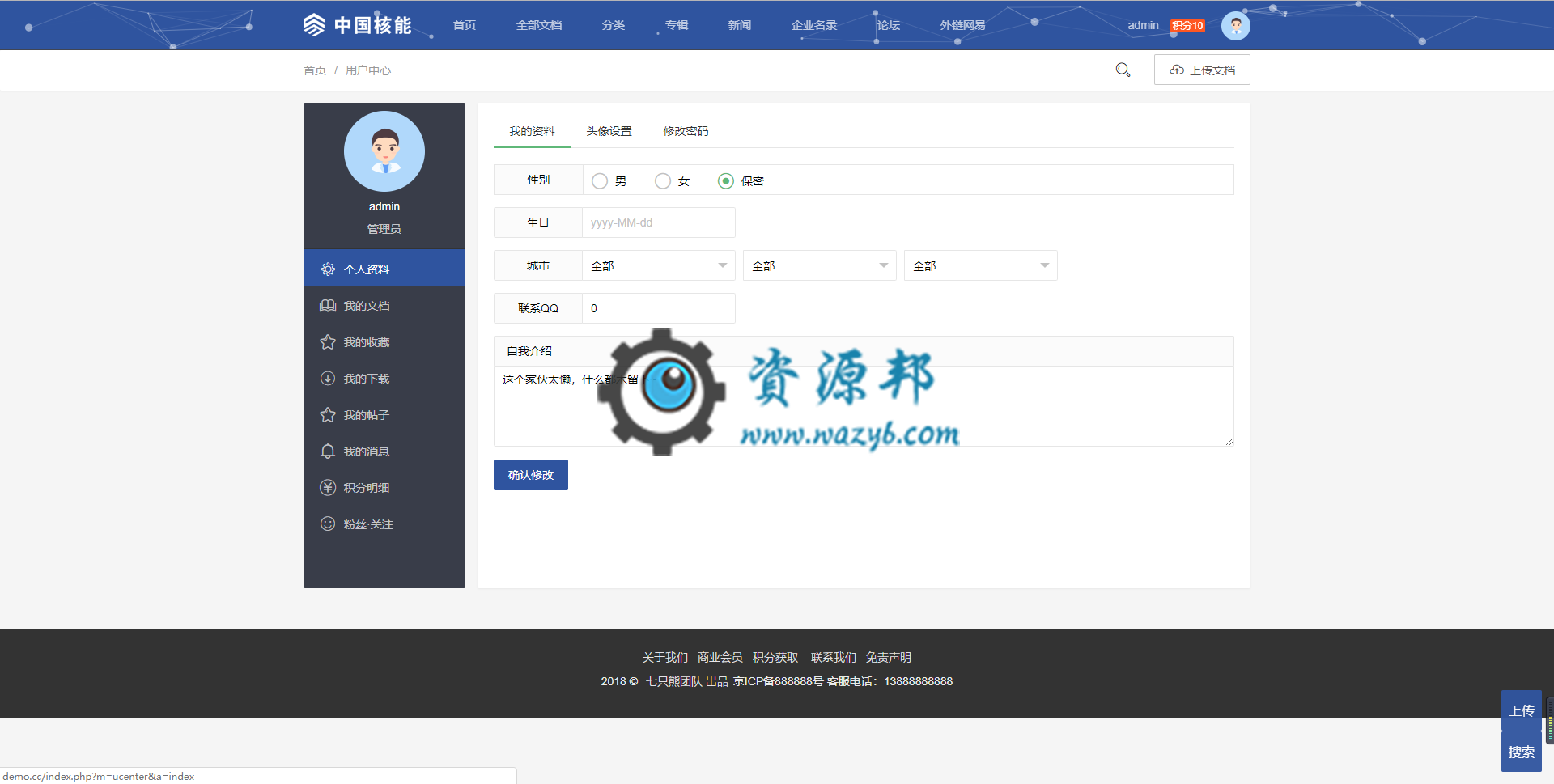This screenshot has height=784, width=1554.
Task: Click the bell icon beside 我的消息
Action: pos(328,451)
